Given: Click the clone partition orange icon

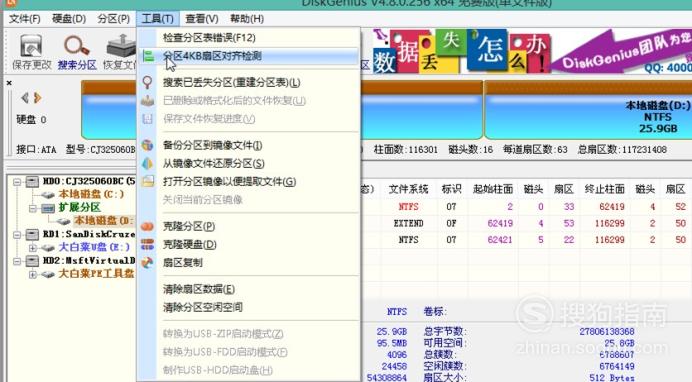Looking at the screenshot, I should point(147,226).
